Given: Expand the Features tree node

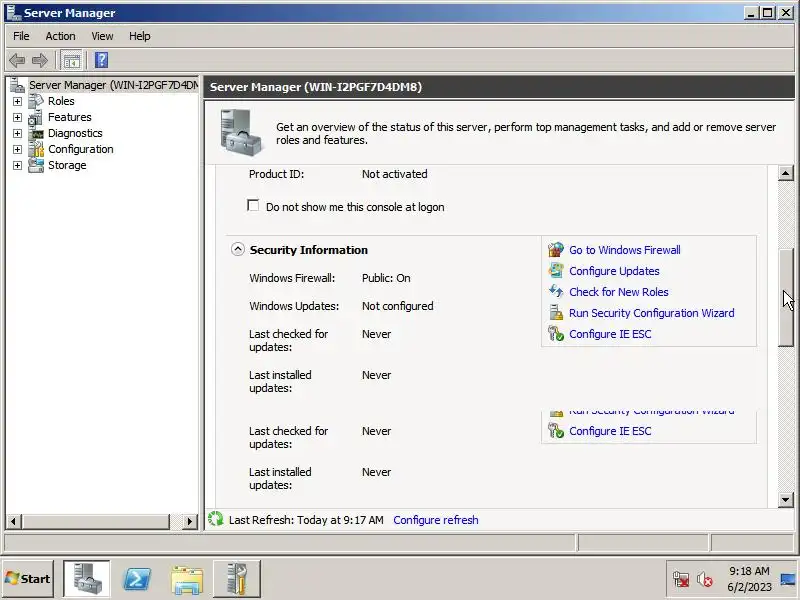Looking at the screenshot, I should (17, 117).
